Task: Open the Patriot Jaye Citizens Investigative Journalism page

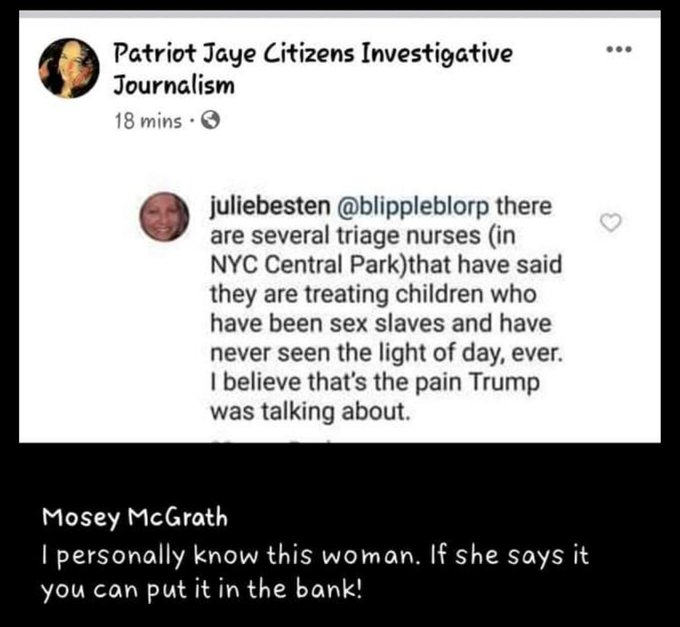Action: pyautogui.click(x=313, y=69)
